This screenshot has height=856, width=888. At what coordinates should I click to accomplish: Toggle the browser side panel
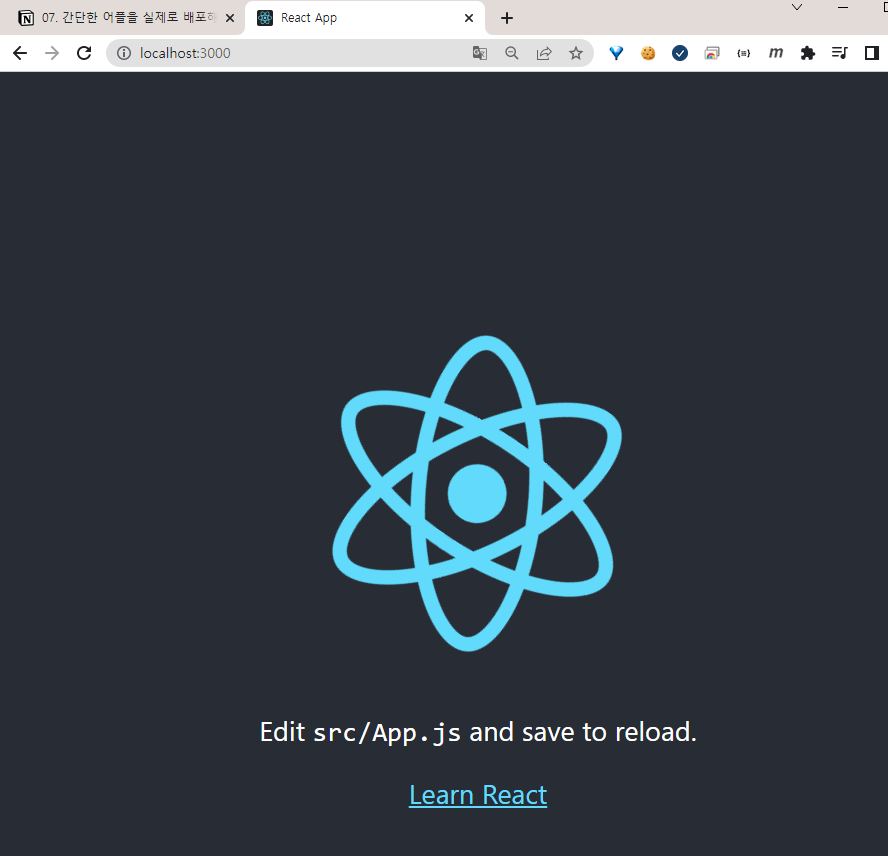tap(872, 53)
